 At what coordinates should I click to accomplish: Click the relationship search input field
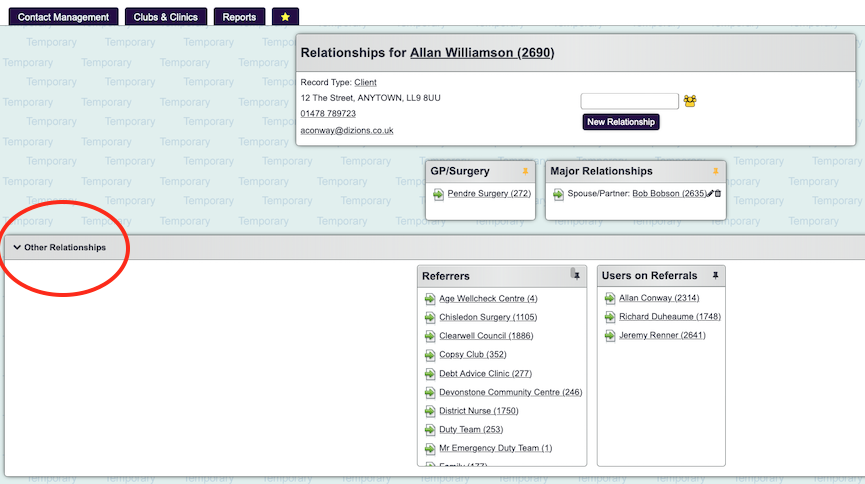pyautogui.click(x=629, y=101)
